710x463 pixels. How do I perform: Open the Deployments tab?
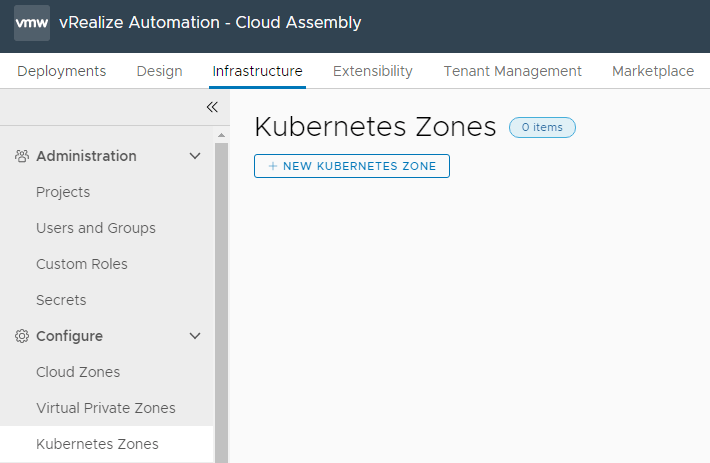tap(62, 71)
